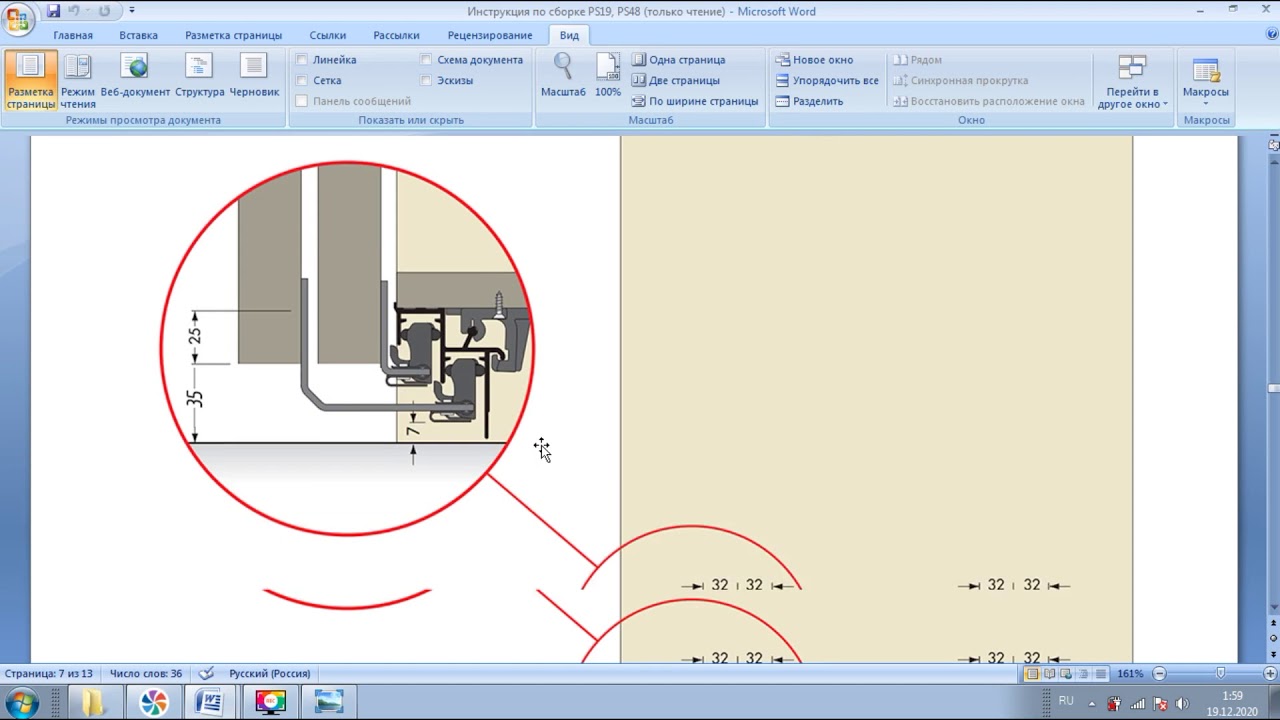Click word count Число слов: 36

146,674
